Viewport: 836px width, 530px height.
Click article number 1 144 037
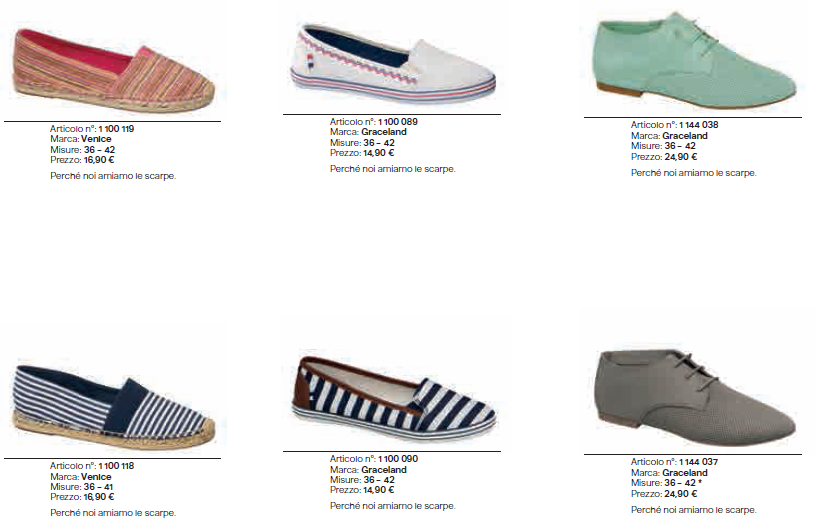pos(698,462)
